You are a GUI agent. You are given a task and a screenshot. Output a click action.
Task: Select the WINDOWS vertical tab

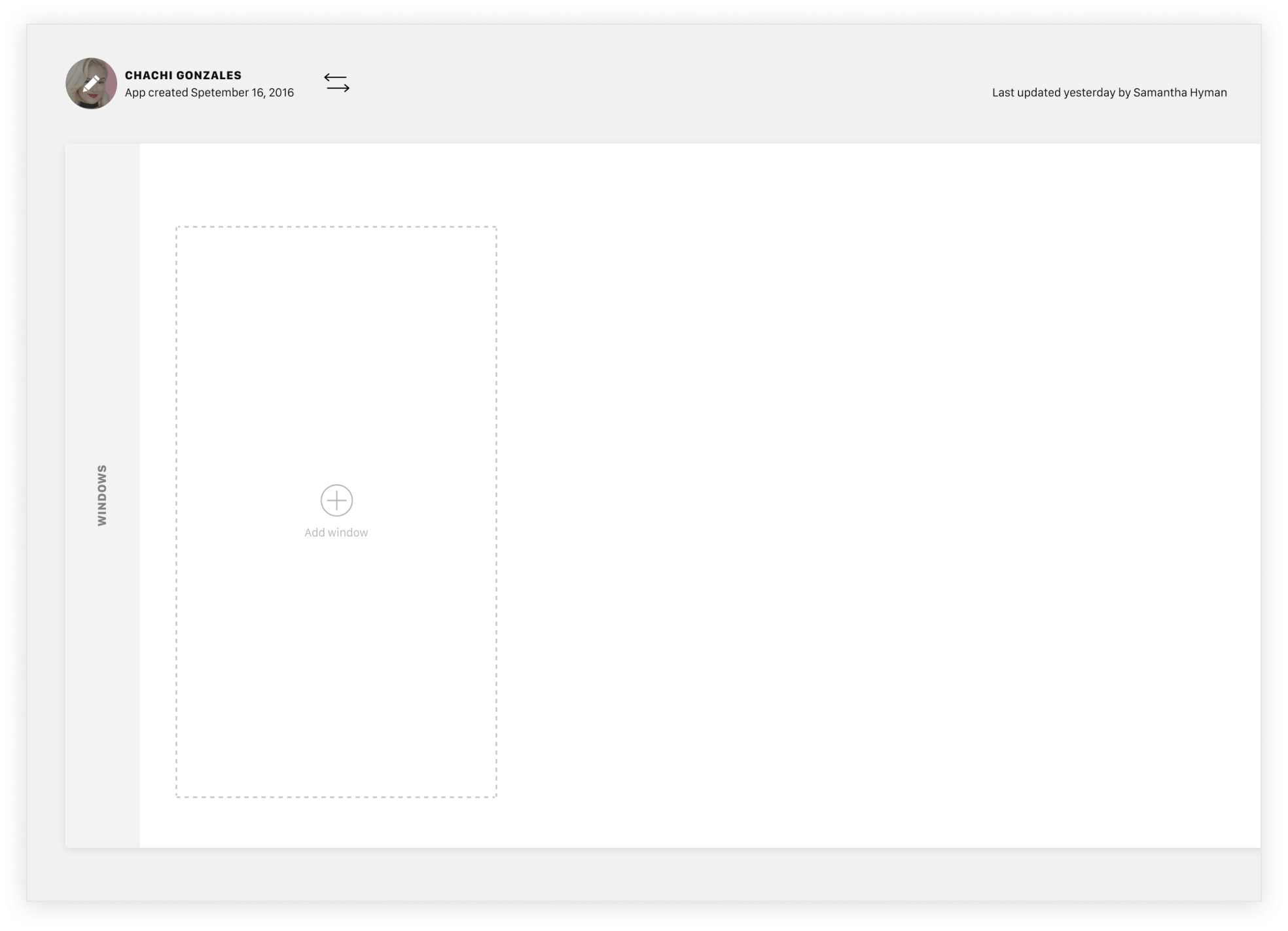(102, 495)
